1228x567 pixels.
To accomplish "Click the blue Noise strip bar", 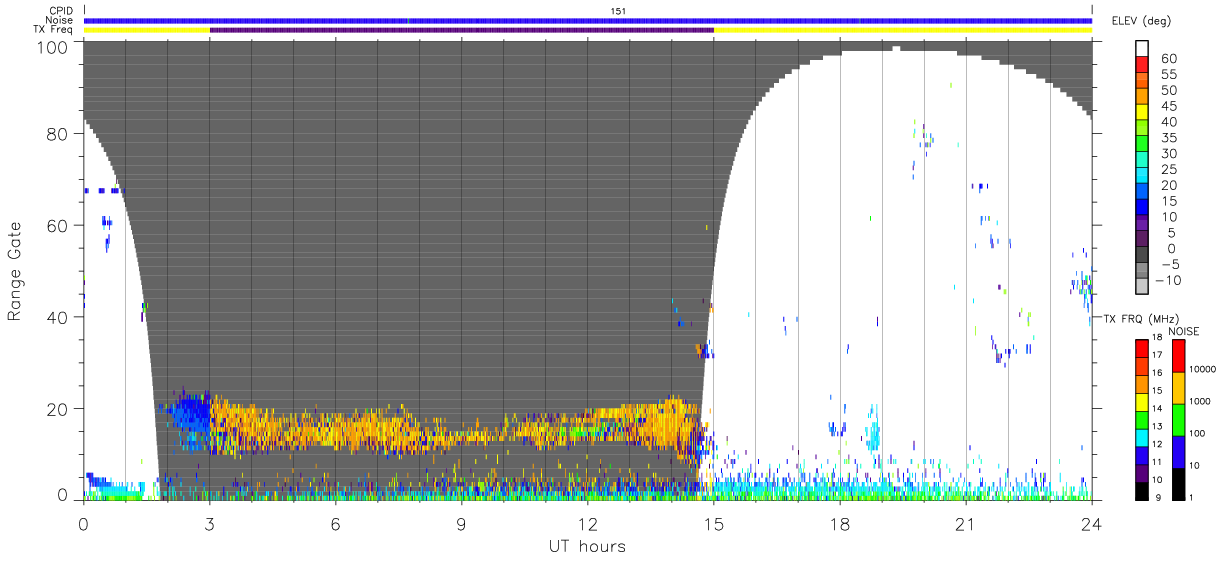I will (588, 20).
